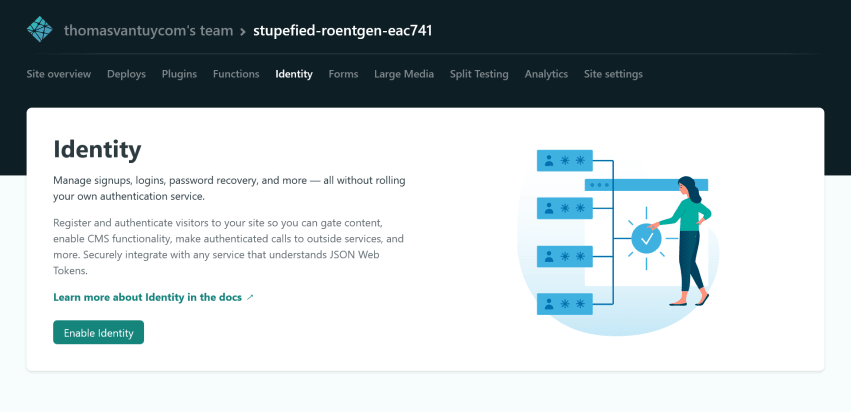Image resolution: width=851 pixels, height=412 pixels.
Task: View the Analytics tab
Action: tap(546, 74)
